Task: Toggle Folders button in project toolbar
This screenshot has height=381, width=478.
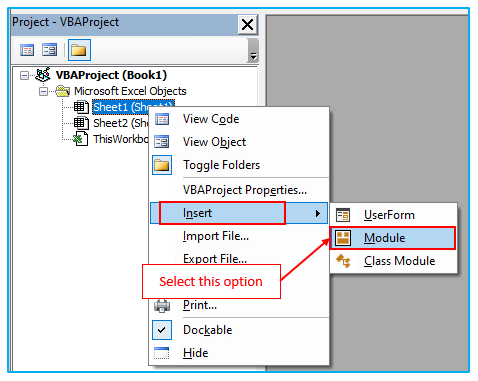Action: click(79, 50)
